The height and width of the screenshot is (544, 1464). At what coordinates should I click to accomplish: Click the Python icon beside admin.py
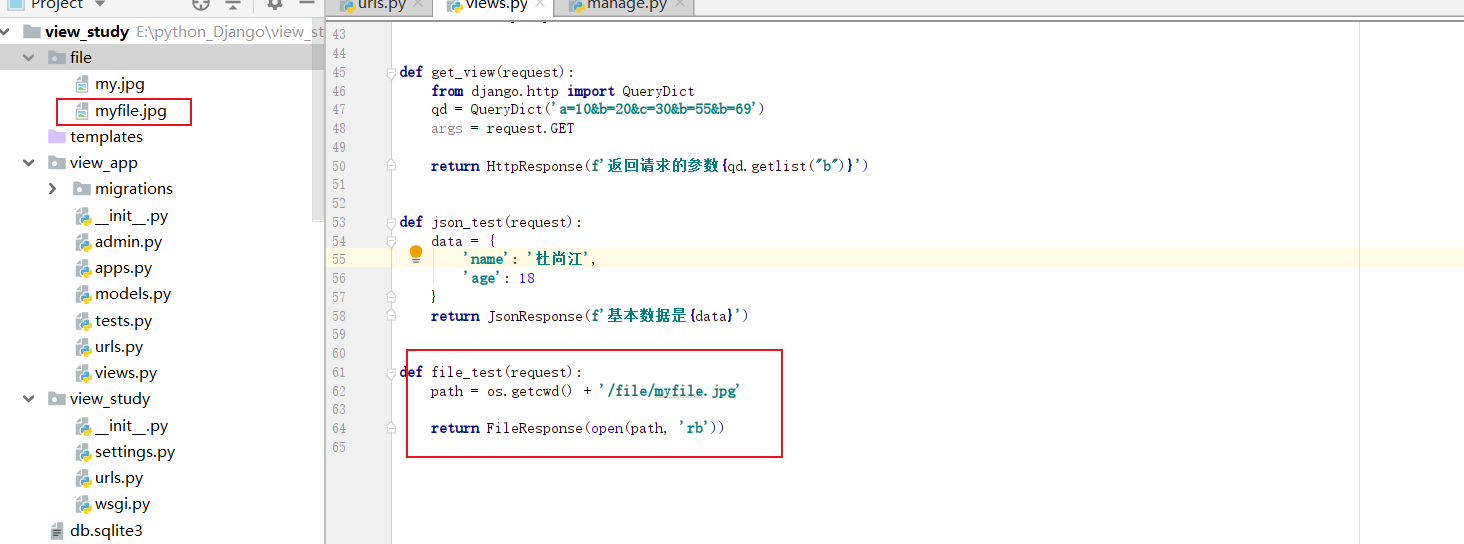82,242
